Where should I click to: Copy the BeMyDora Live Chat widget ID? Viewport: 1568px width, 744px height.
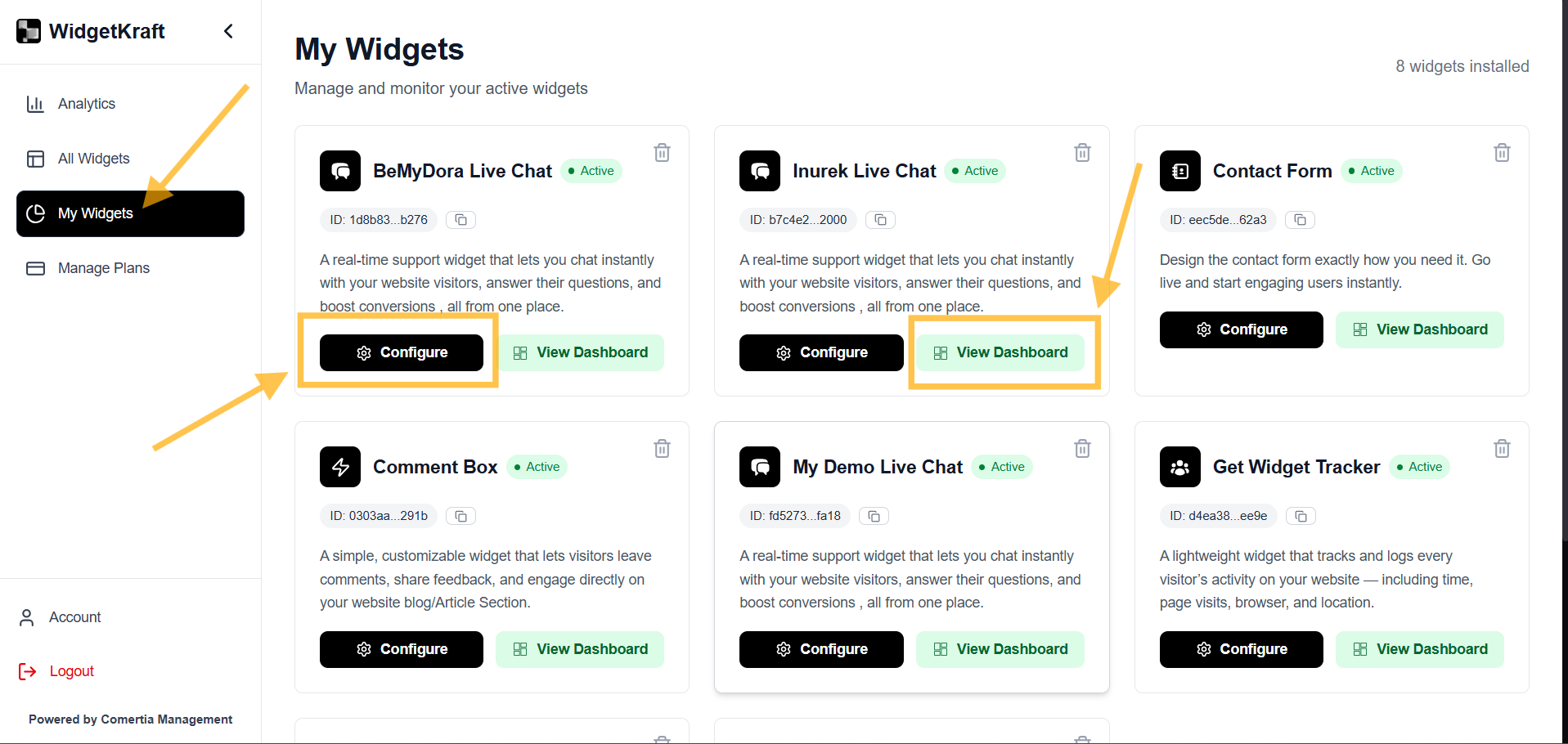point(461,220)
